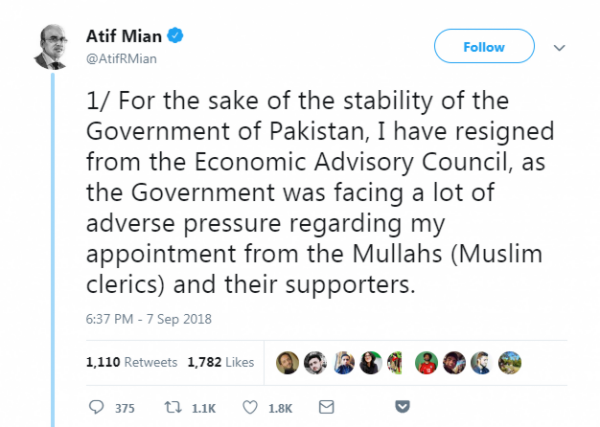600x427 pixels.
Task: Click the first liker avatar in the row
Action: tap(288, 361)
